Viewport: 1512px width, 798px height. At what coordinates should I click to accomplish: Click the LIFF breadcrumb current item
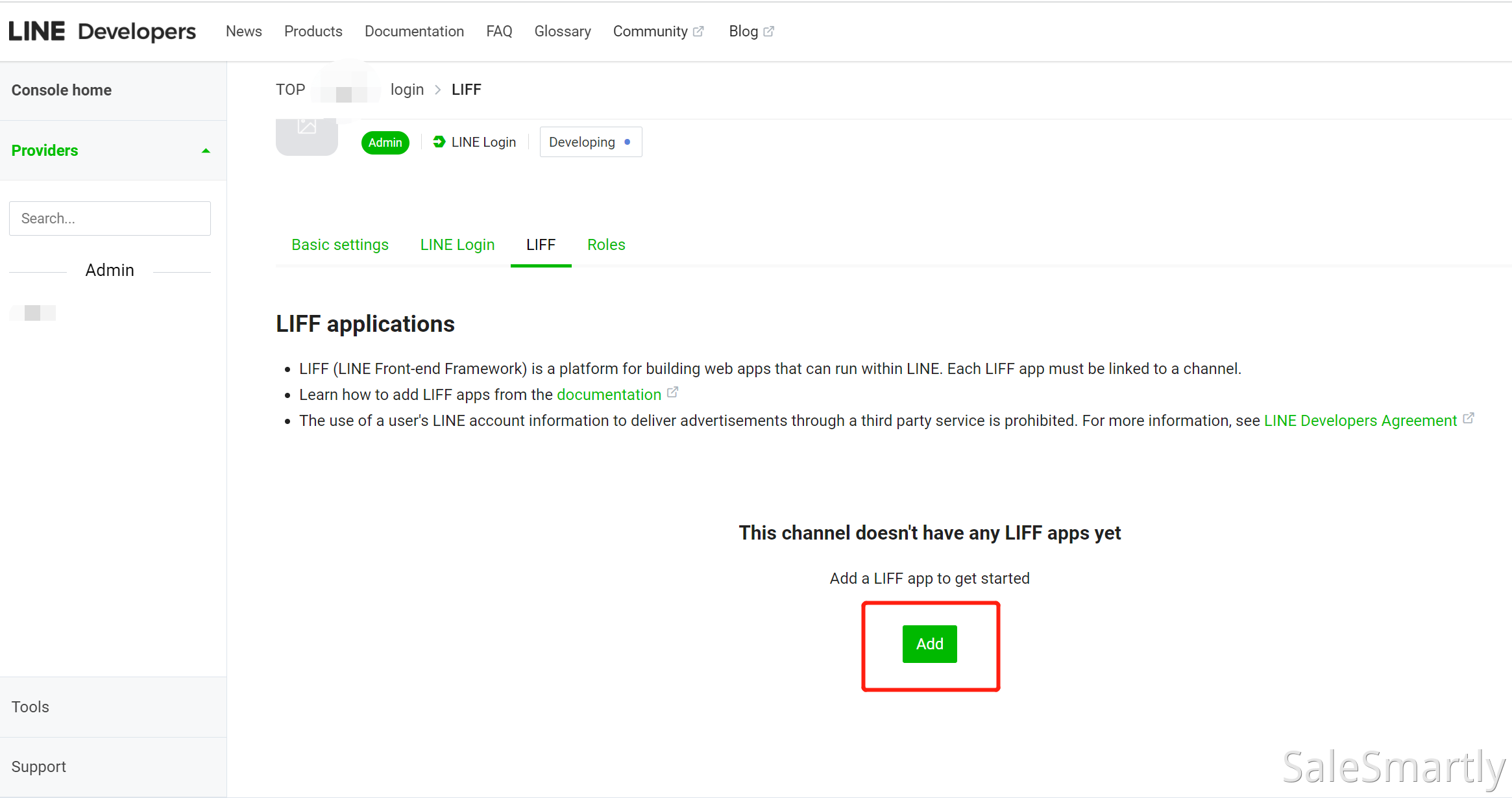pos(467,90)
